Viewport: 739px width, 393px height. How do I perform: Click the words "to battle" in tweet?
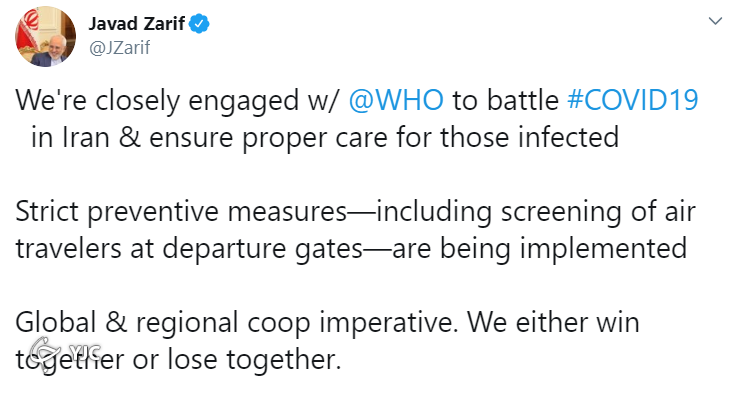pyautogui.click(x=505, y=100)
